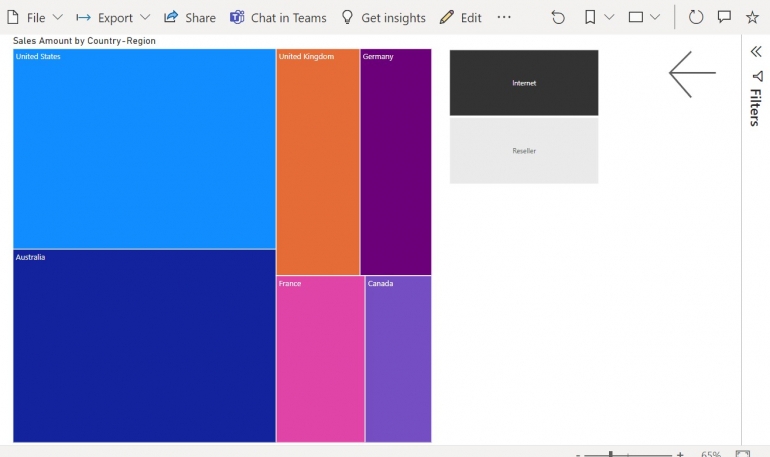Click the Share button

coord(190,18)
